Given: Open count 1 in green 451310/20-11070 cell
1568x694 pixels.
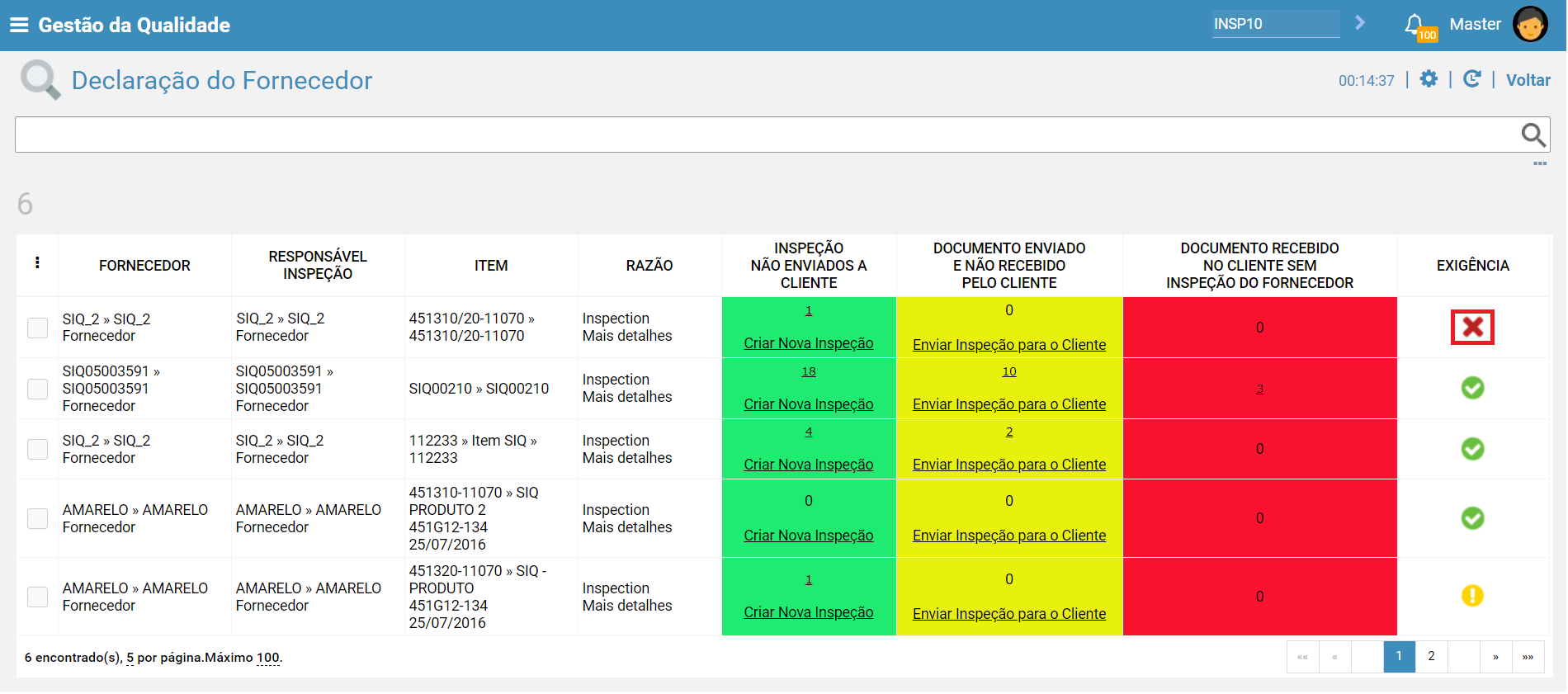Looking at the screenshot, I should [x=808, y=310].
